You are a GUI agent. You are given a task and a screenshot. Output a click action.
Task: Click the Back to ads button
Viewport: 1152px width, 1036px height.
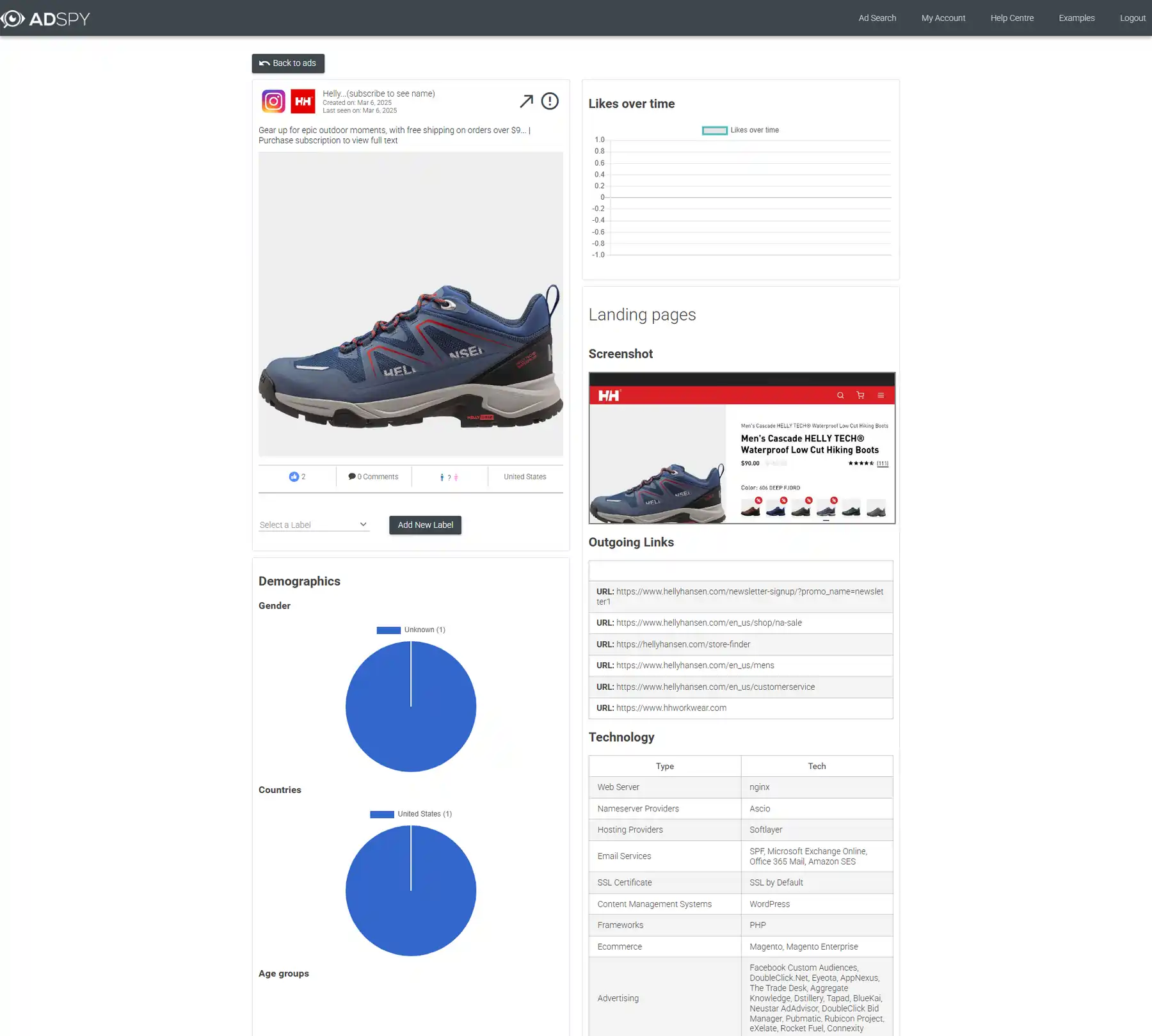pyautogui.click(x=288, y=63)
